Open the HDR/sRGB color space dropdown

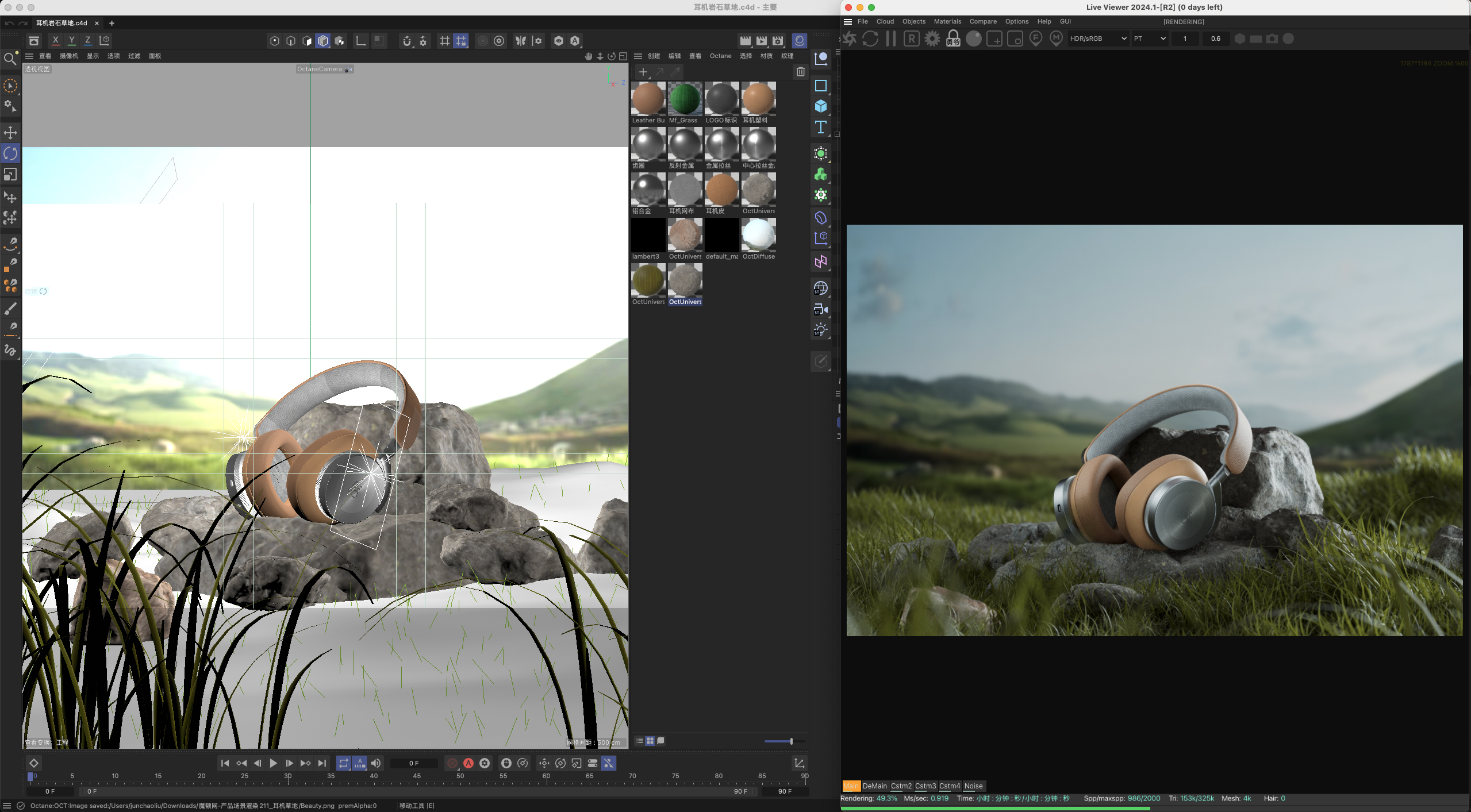(1097, 39)
